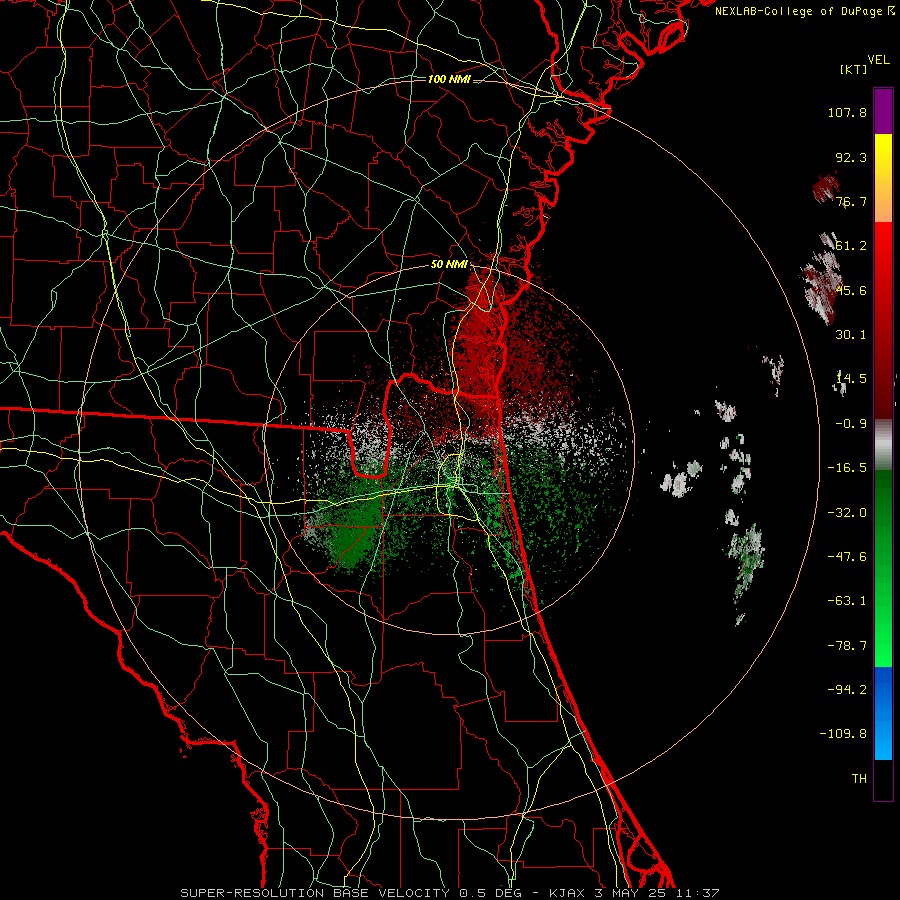Pick the purple segment of the color bar
This screenshot has width=900, height=900.
pos(883,111)
